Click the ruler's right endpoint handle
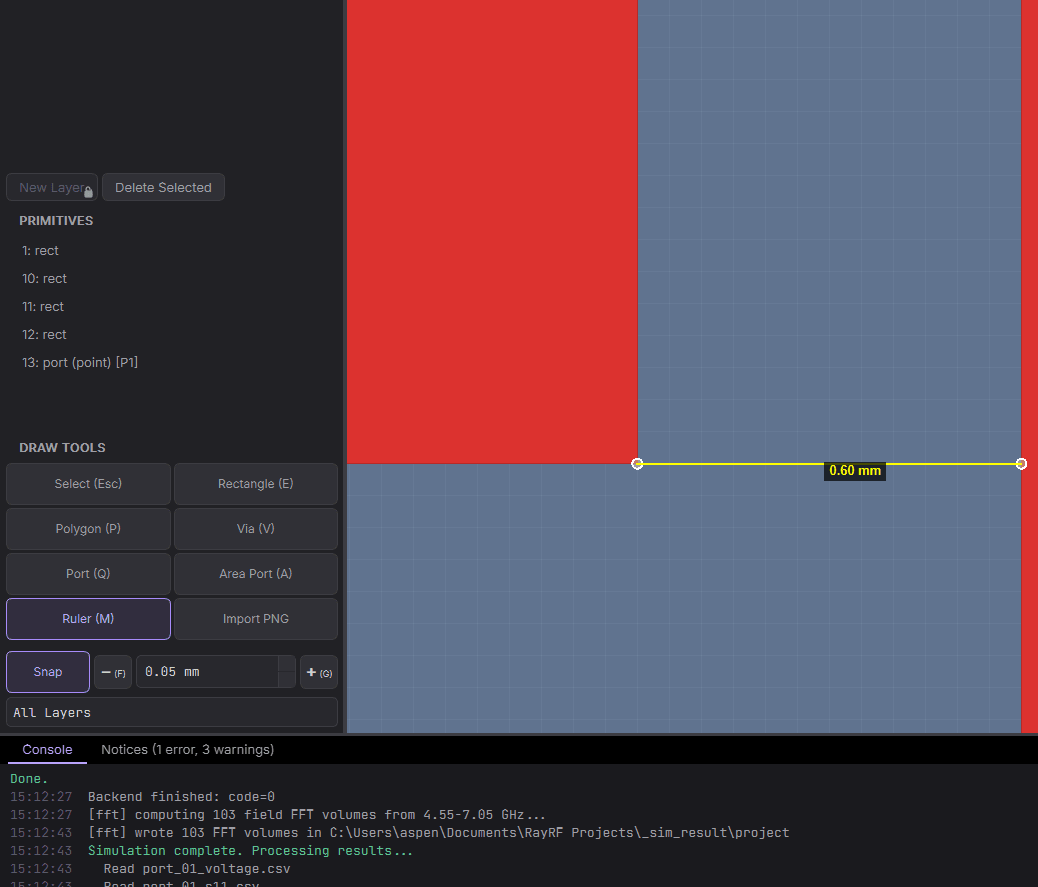Screen dimensions: 1038x887 (x=1021, y=464)
